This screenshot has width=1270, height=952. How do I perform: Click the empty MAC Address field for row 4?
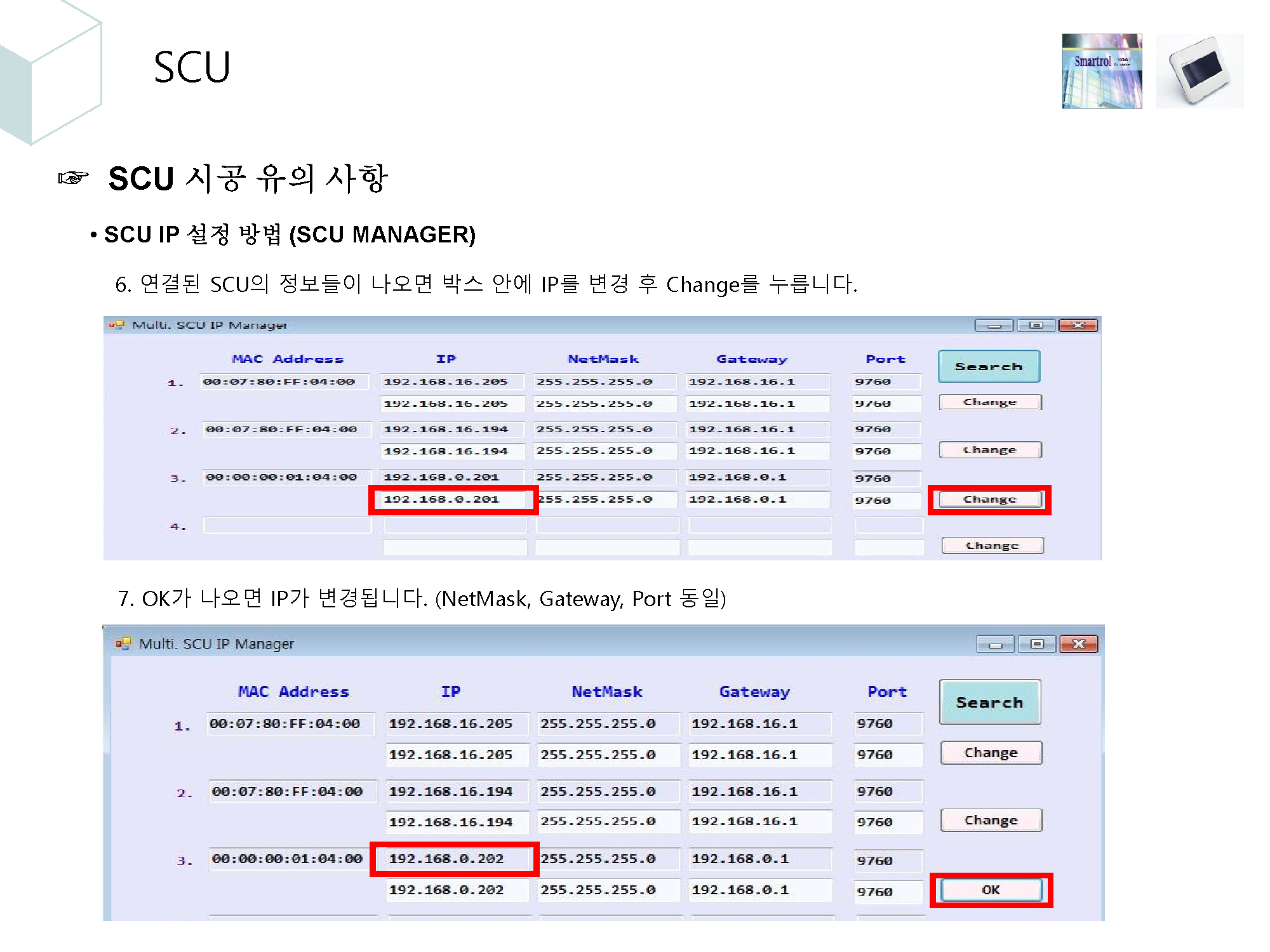287,525
